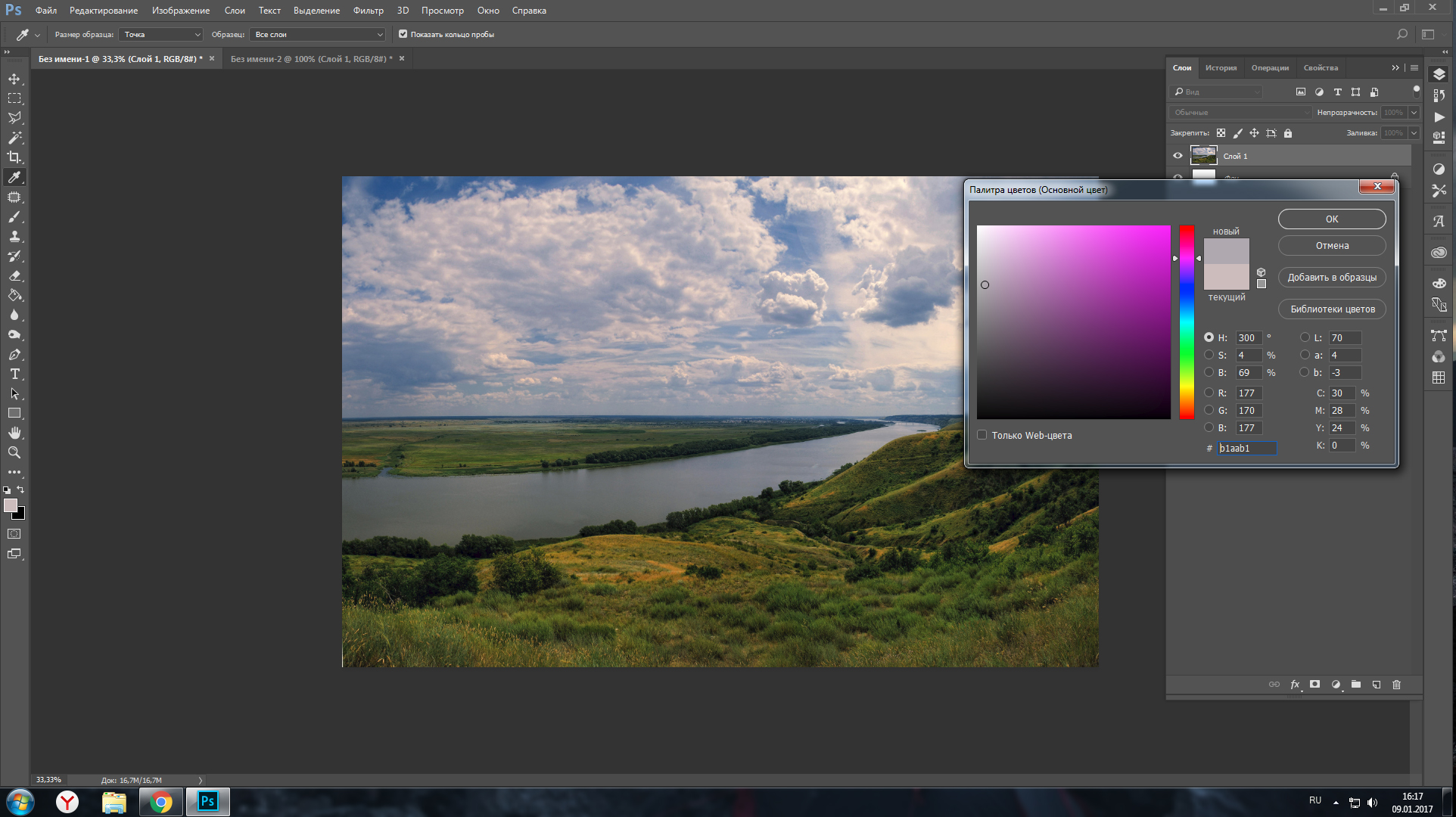
Task: Switch to the История tab
Action: (1221, 68)
